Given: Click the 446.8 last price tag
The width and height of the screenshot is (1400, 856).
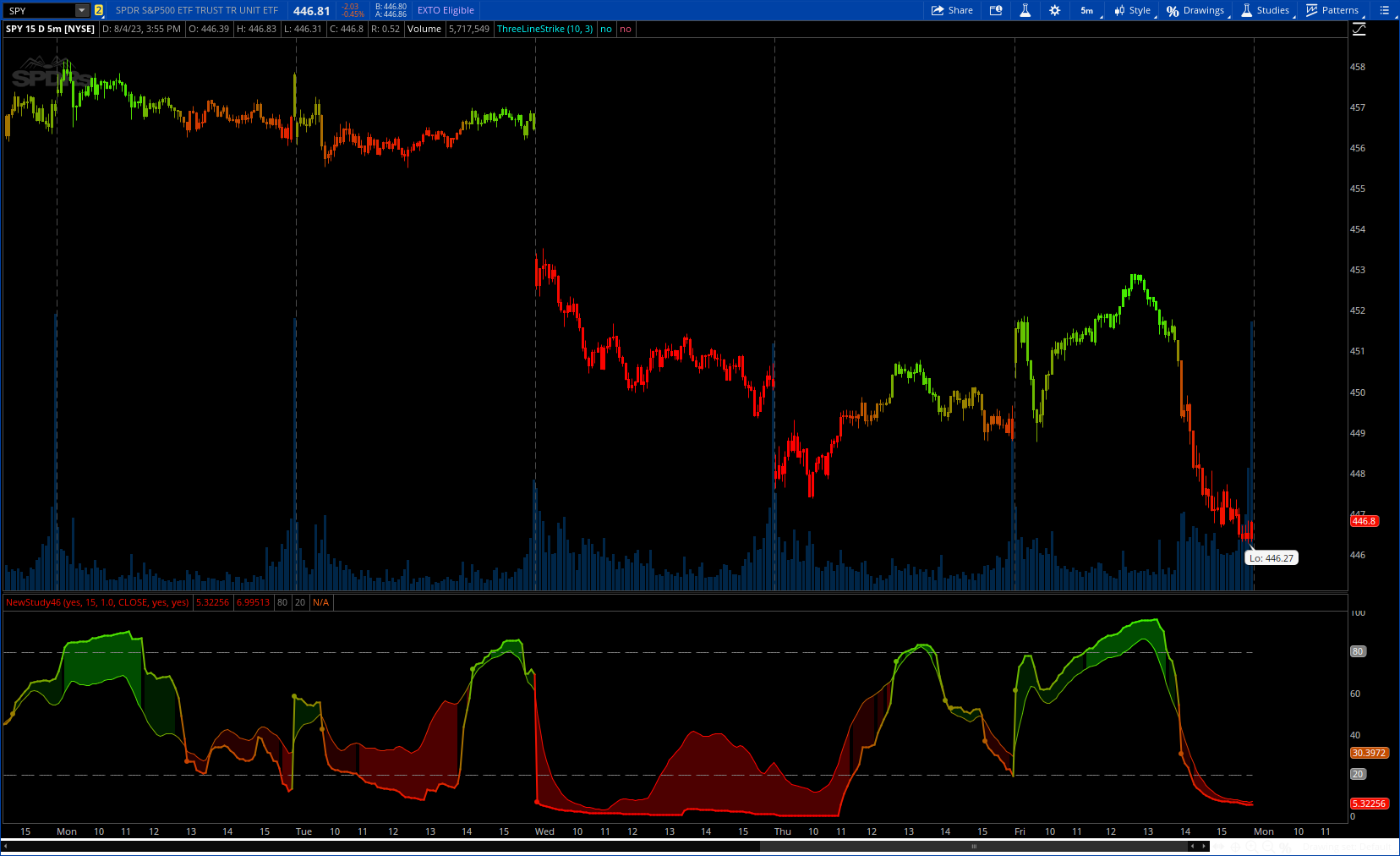Looking at the screenshot, I should 1364,521.
